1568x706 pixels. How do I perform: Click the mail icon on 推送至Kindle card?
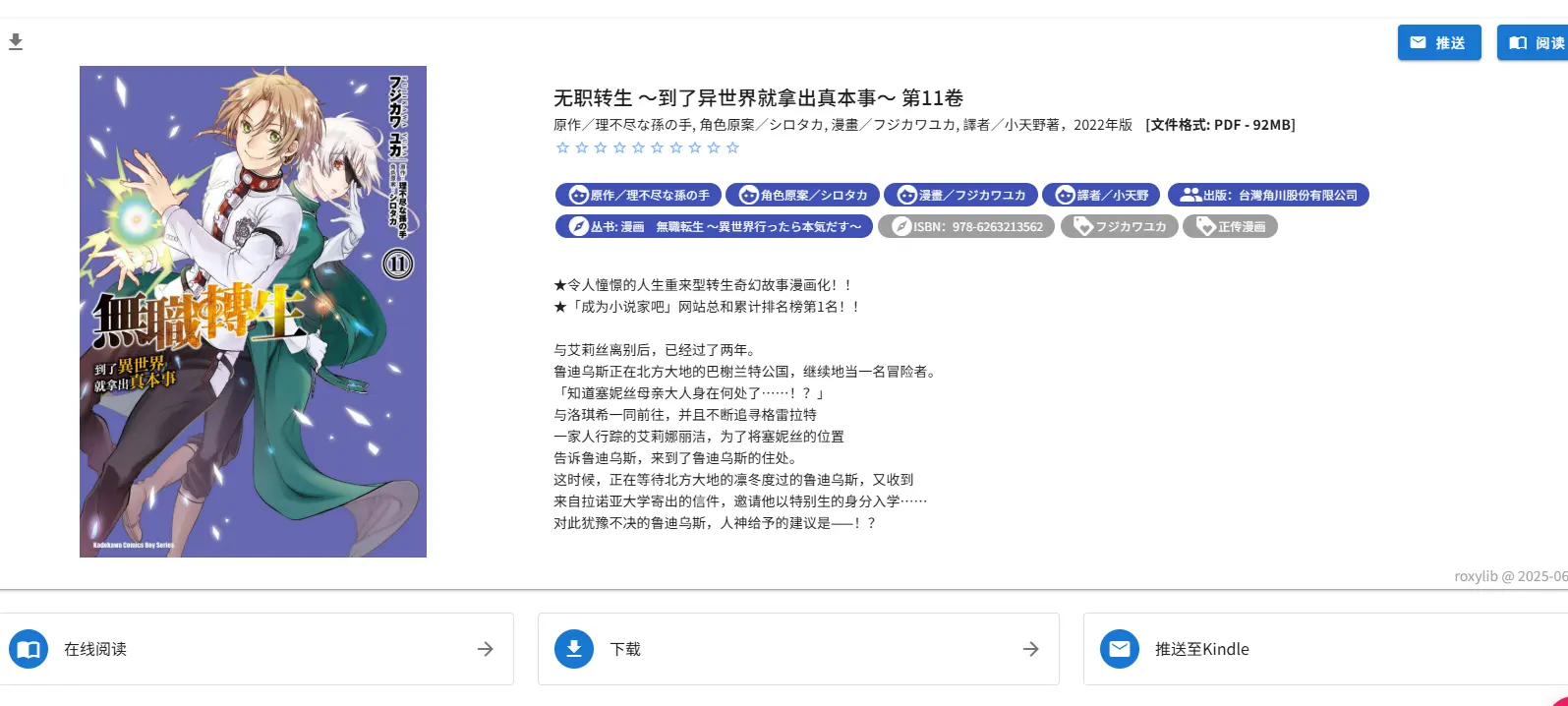pos(1120,649)
